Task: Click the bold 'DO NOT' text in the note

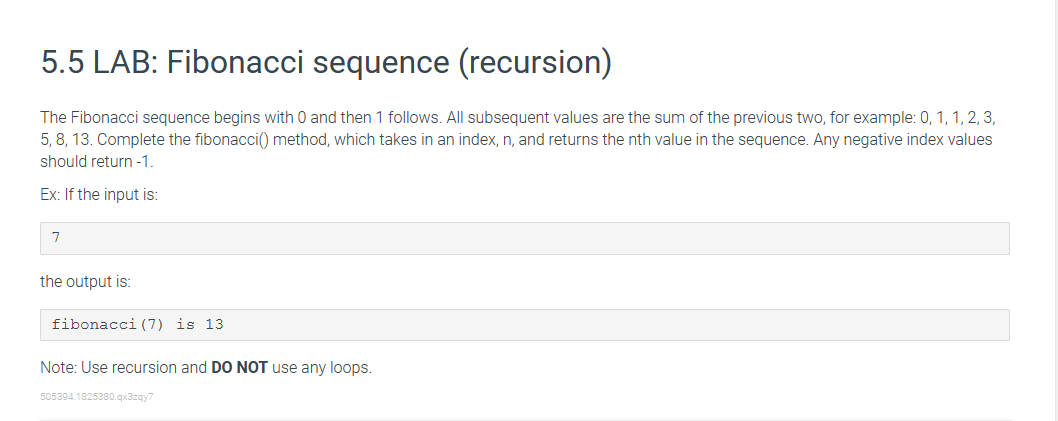Action: [x=239, y=368]
